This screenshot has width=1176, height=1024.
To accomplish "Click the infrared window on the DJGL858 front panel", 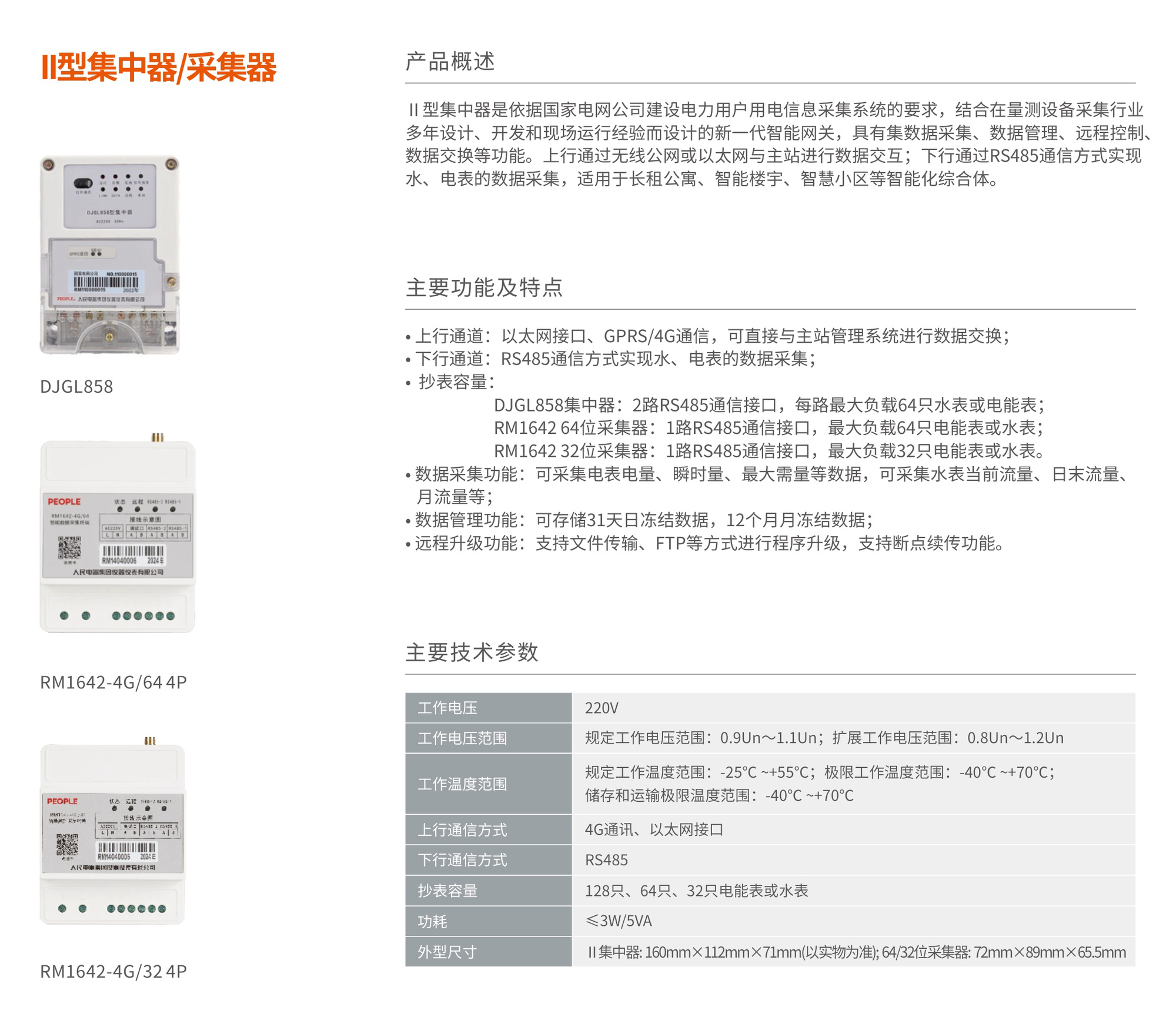I will coord(83,183).
